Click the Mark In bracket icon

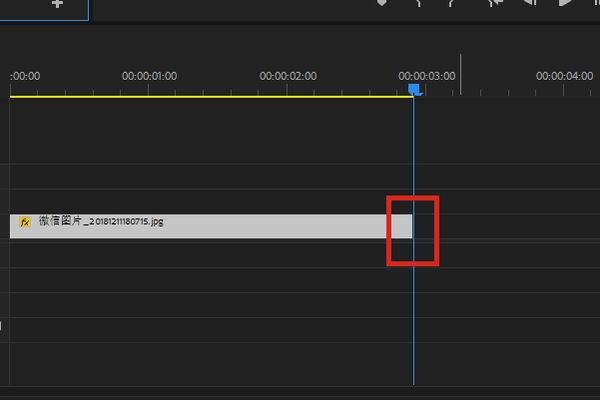tap(419, 3)
